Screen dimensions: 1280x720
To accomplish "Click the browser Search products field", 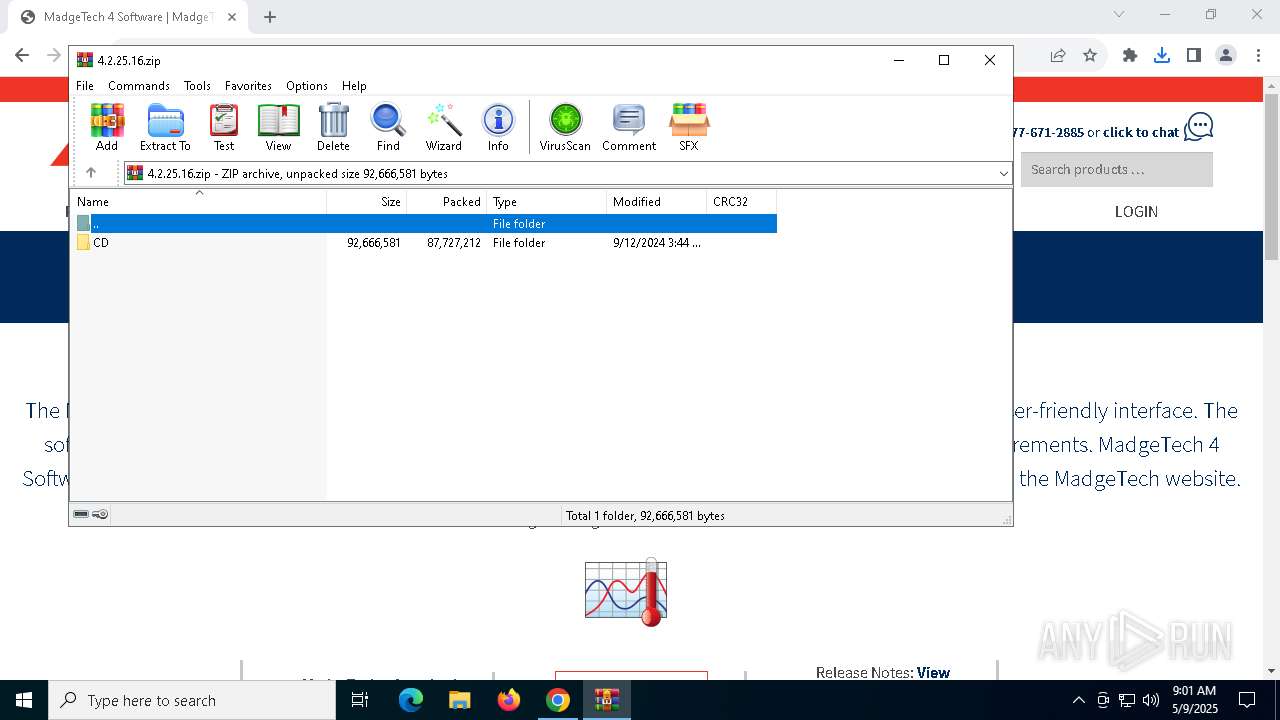I will (x=1117, y=170).
